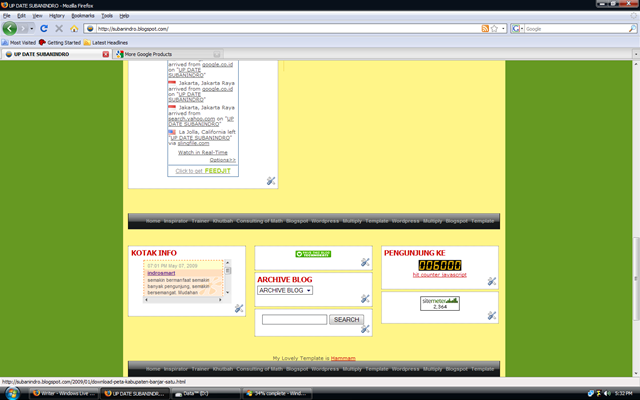Open the Bookmarks menu
The image size is (640, 400).
point(83,16)
